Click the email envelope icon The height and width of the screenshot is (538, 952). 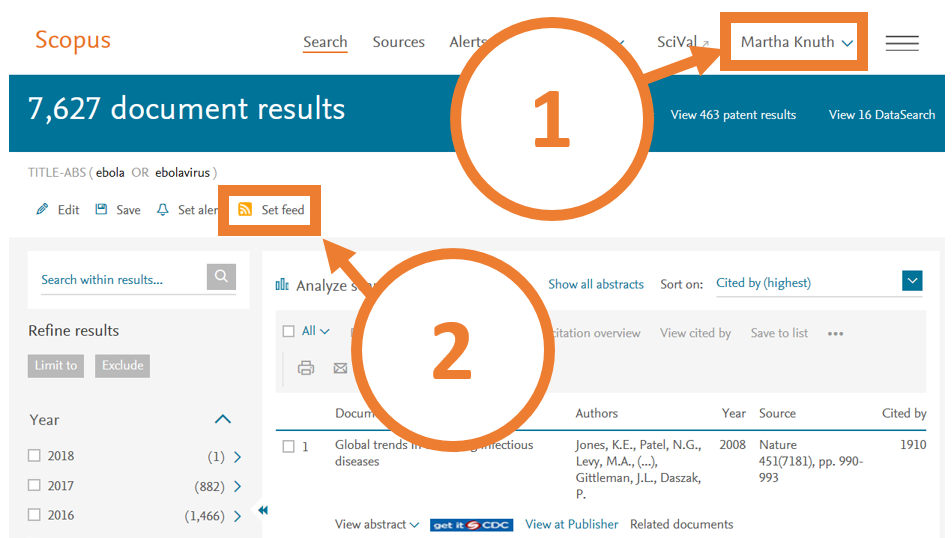pos(340,368)
